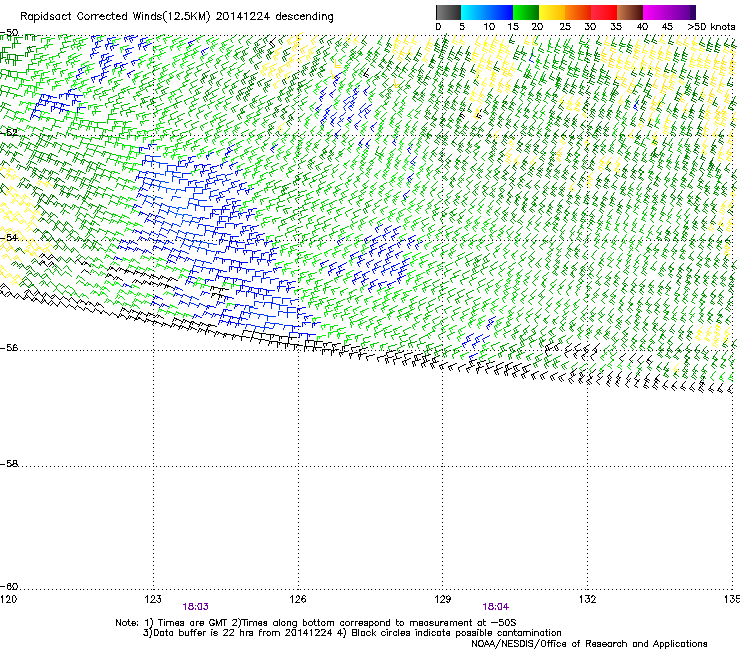Viewport: 740px width, 650px height.
Task: Click the blue 10-15 knots legend swatch
Action: [500, 12]
